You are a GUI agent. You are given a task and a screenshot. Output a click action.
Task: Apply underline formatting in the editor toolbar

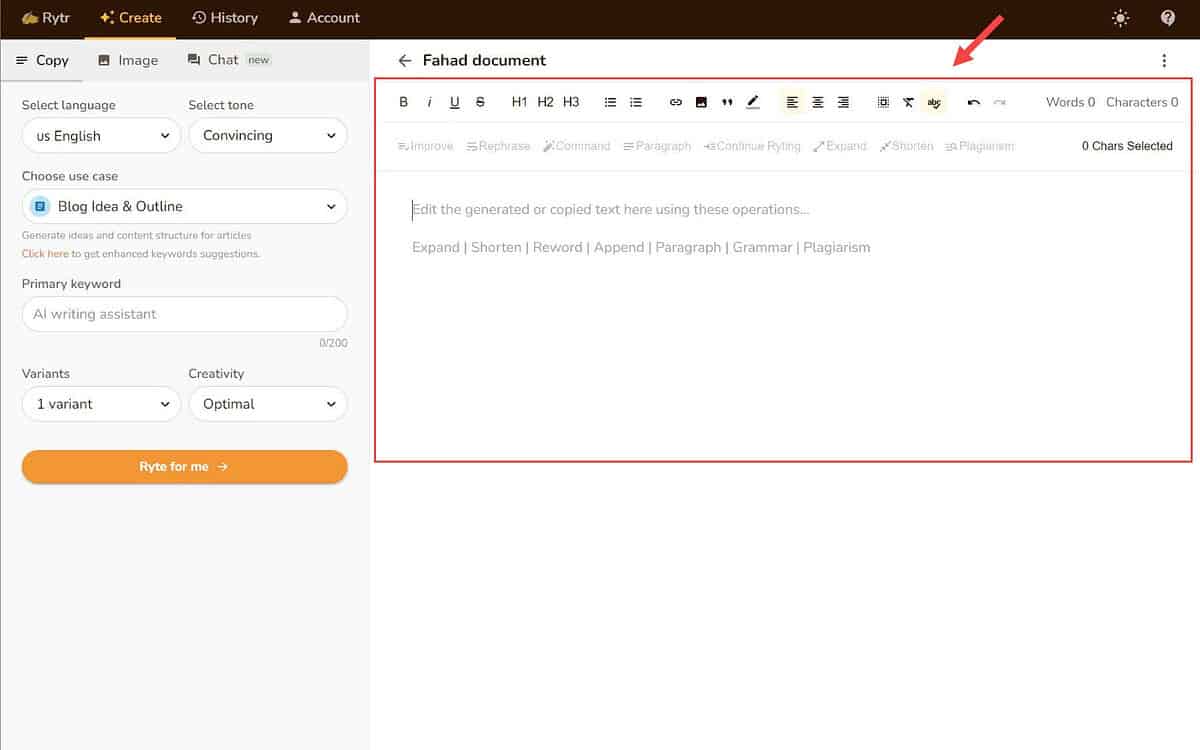point(455,102)
